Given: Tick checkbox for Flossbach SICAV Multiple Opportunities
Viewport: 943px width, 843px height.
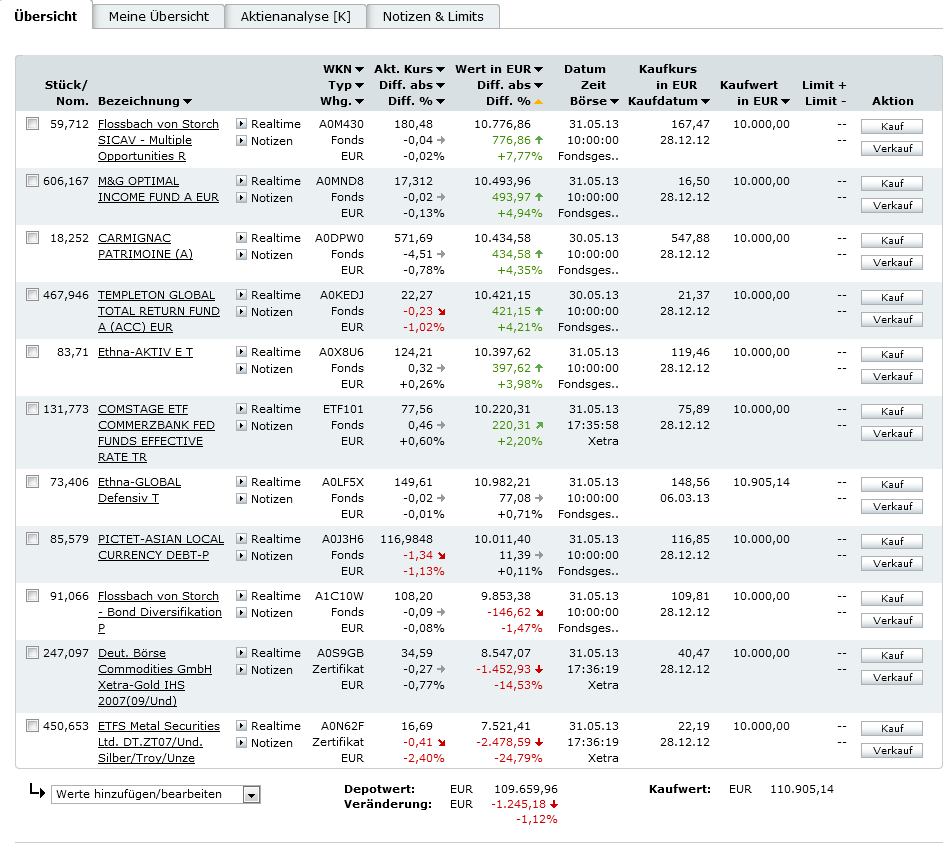Looking at the screenshot, I should coord(32,124).
